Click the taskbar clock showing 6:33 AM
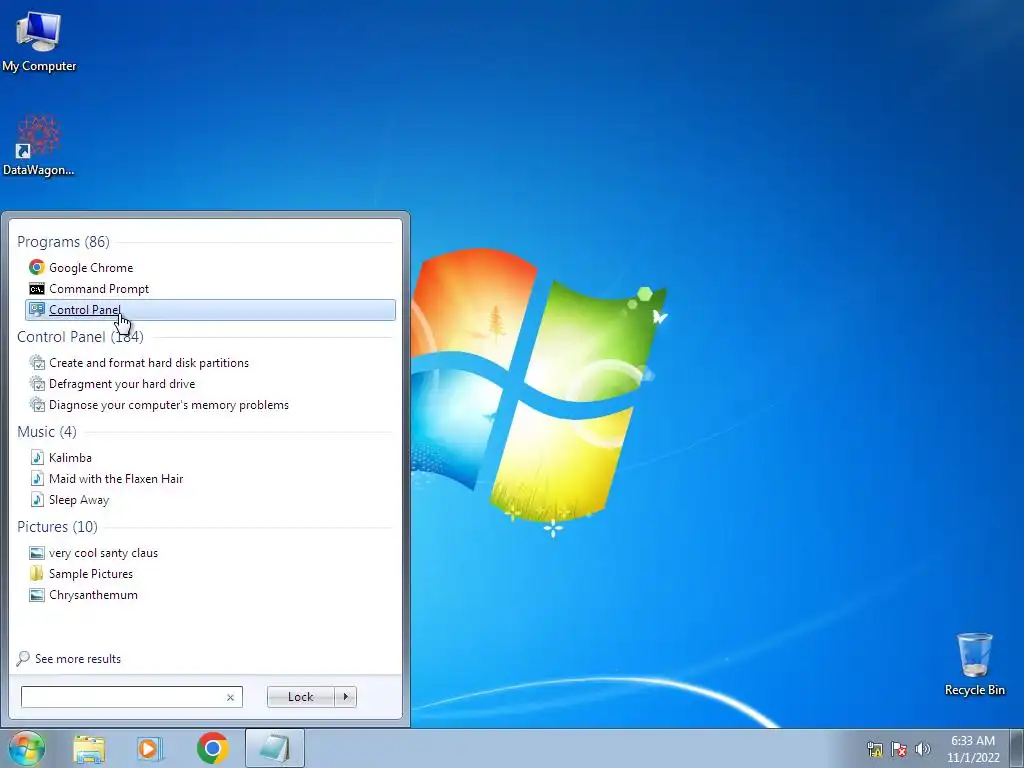 973,749
